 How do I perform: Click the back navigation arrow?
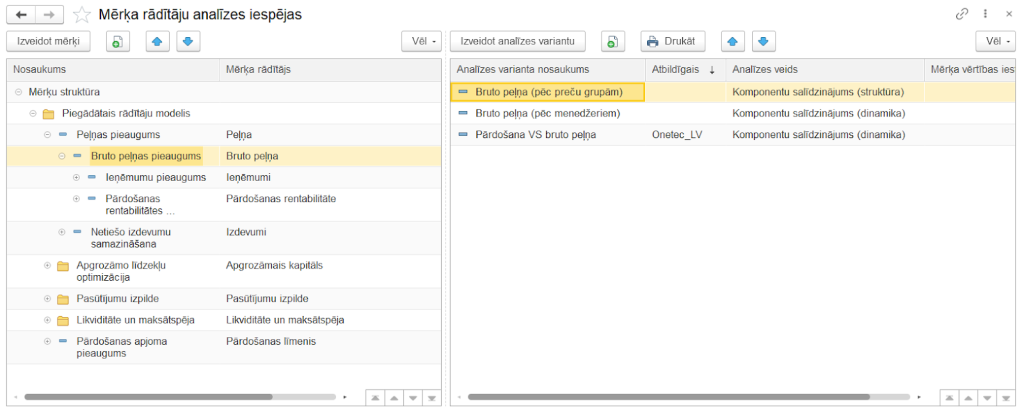[21, 15]
